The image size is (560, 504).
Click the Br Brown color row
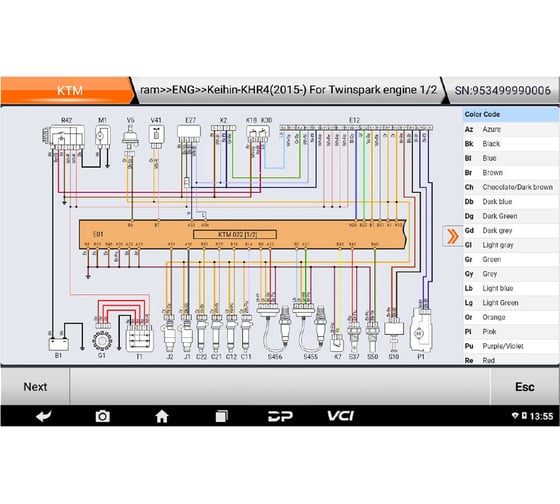tap(511, 173)
